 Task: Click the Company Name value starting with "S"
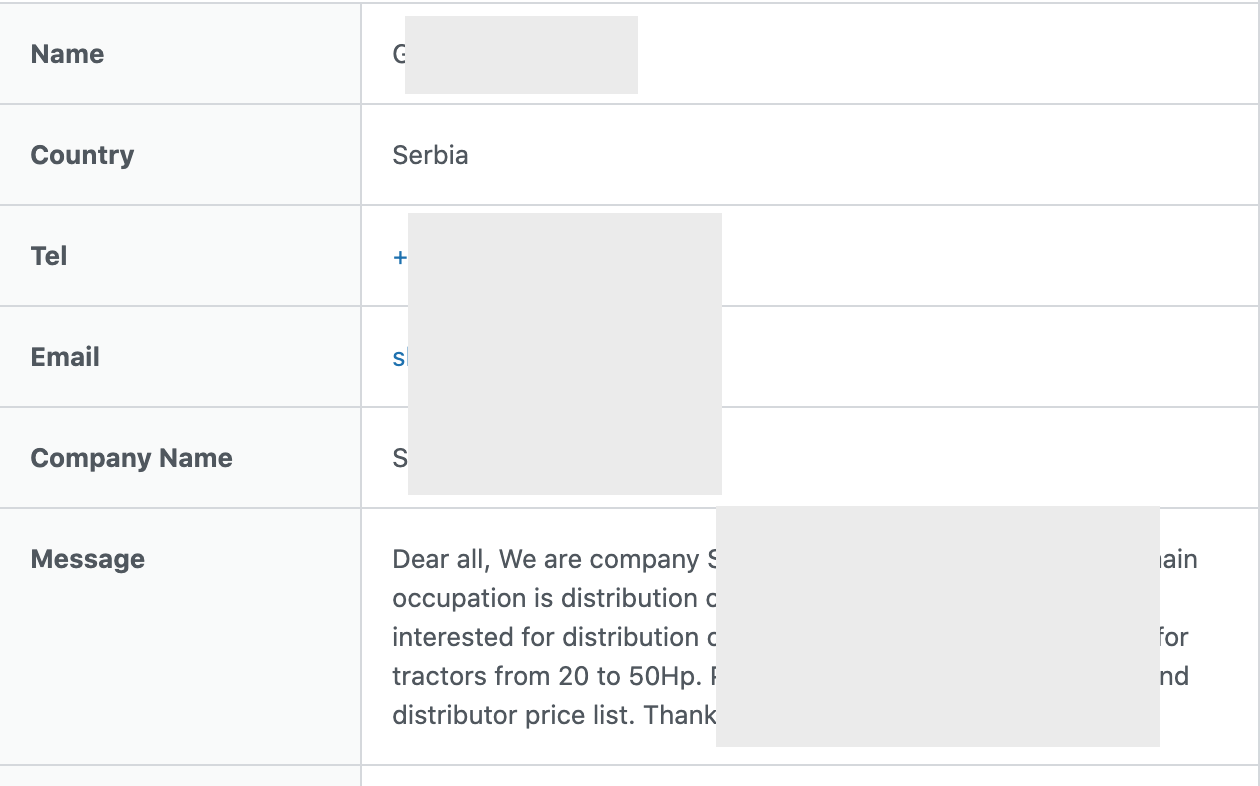(399, 458)
